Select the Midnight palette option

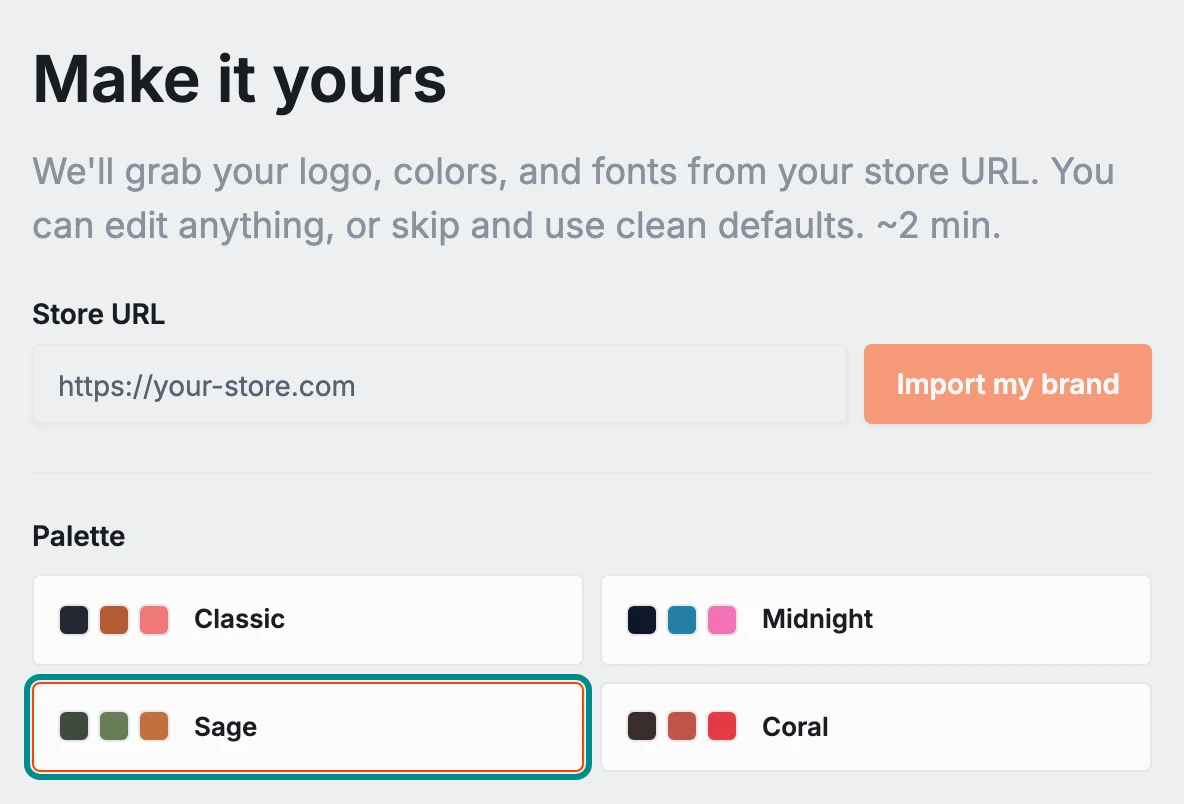coord(876,620)
